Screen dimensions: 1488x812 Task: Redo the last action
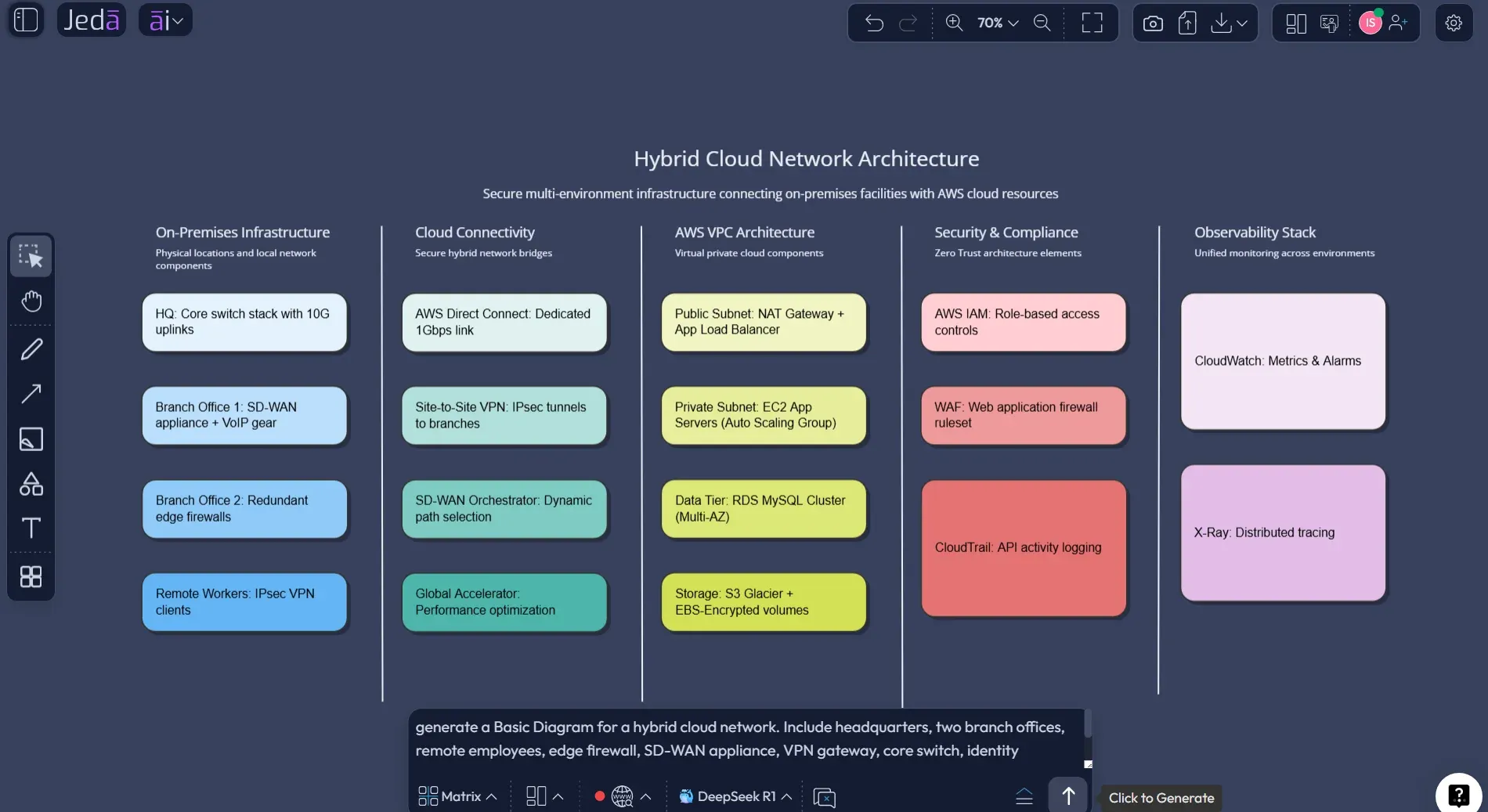tap(908, 23)
